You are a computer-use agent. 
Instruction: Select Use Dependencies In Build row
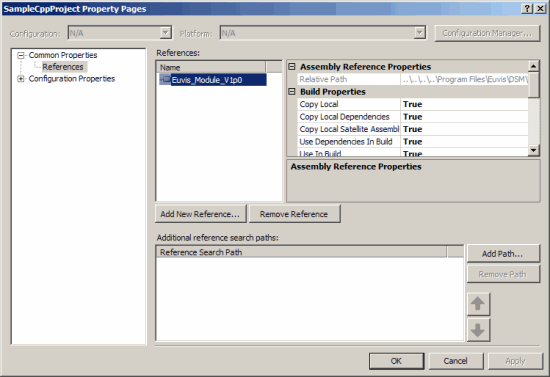coord(413,142)
